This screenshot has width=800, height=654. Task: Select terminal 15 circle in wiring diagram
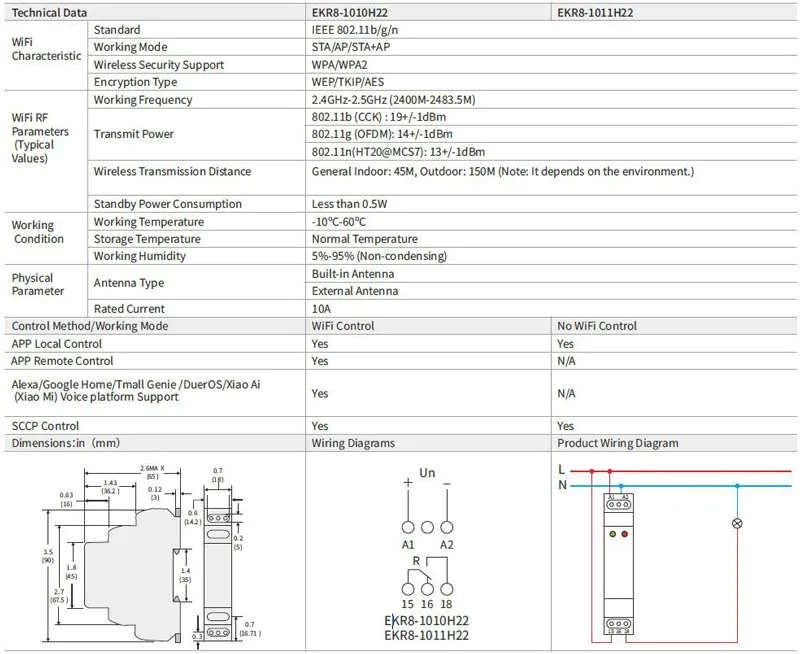pos(408,589)
